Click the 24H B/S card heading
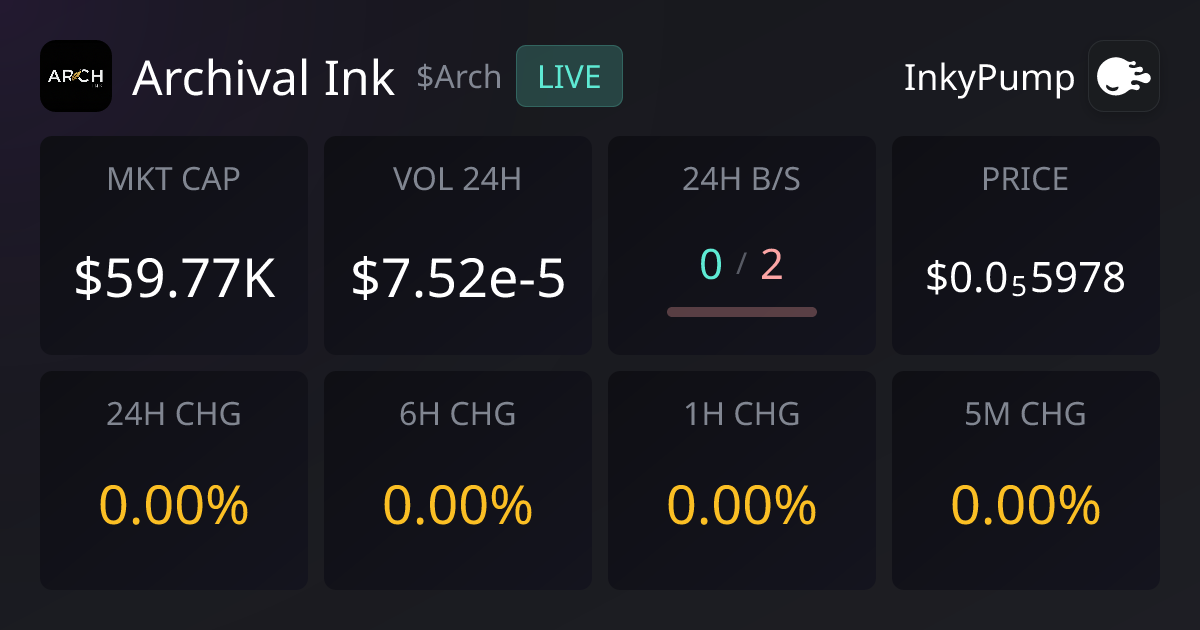The width and height of the screenshot is (1200, 630). [742, 179]
